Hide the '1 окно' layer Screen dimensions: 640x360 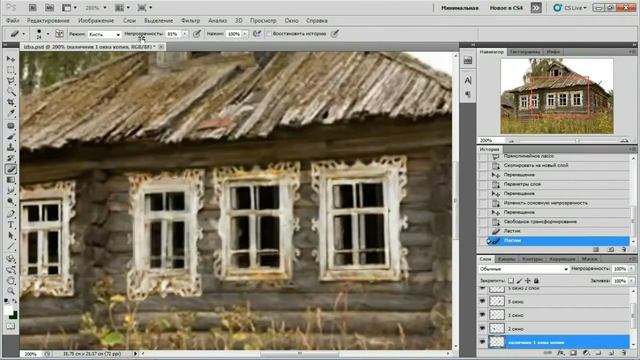483,315
